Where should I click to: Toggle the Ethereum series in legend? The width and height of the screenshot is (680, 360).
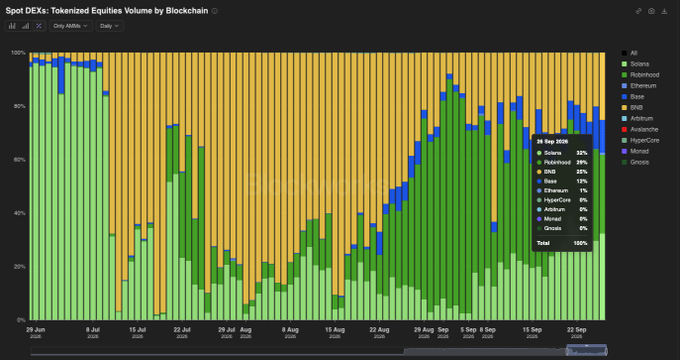(x=639, y=86)
